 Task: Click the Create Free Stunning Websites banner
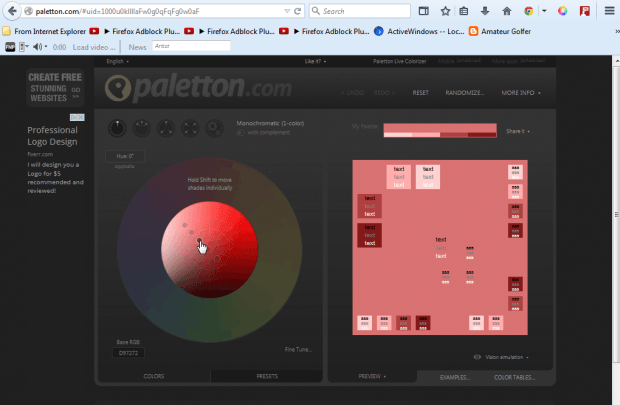coord(55,88)
